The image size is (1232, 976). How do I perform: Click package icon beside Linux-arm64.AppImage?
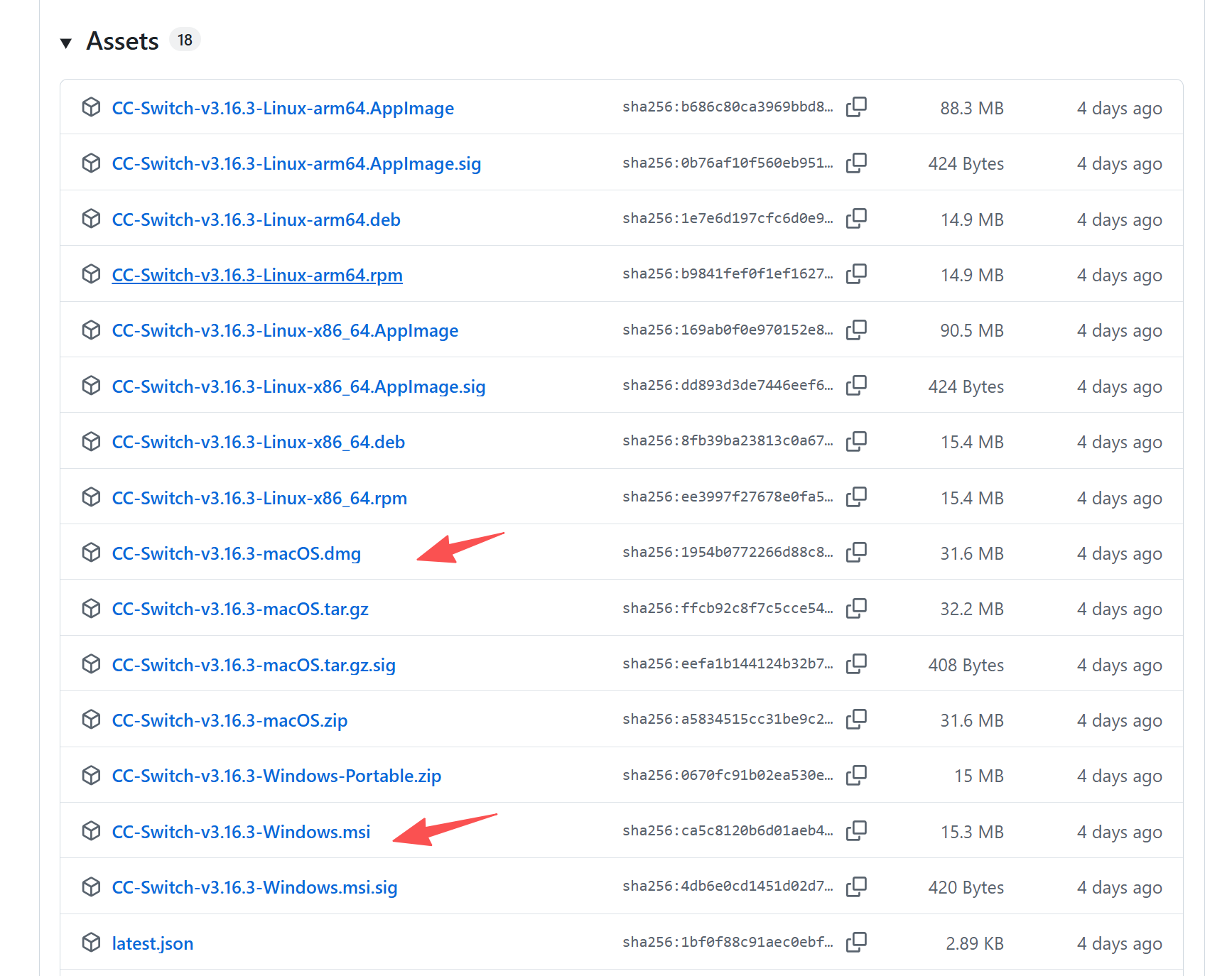coord(91,107)
